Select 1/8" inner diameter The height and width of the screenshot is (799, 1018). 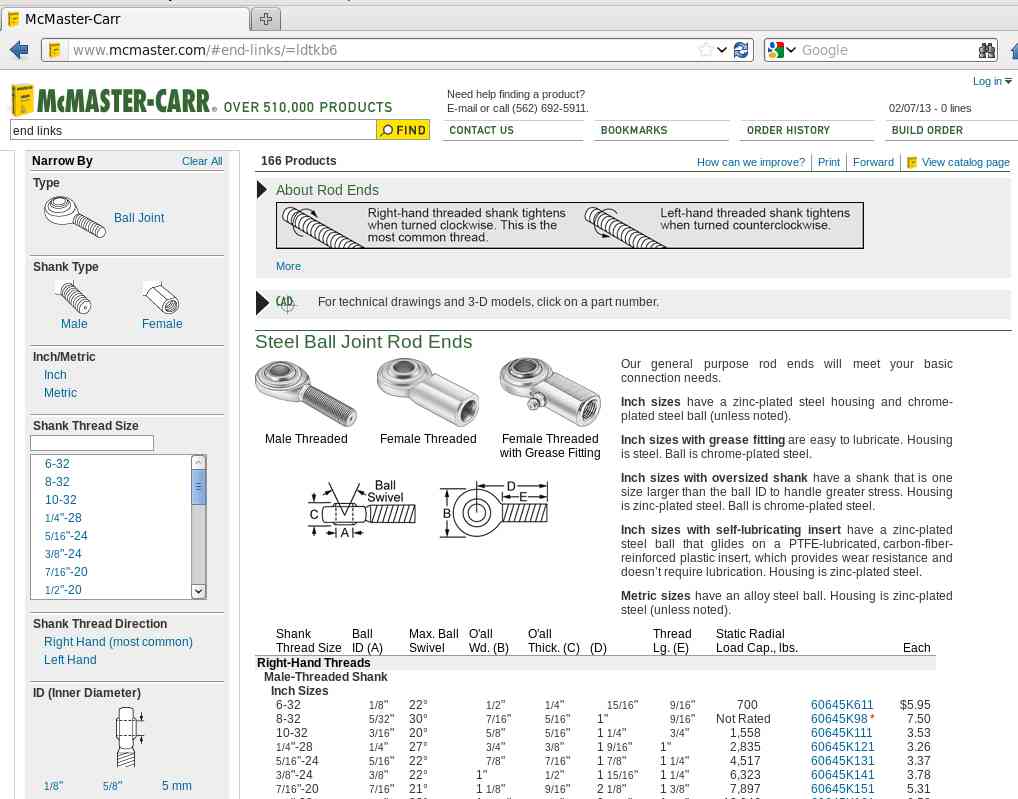(54, 785)
